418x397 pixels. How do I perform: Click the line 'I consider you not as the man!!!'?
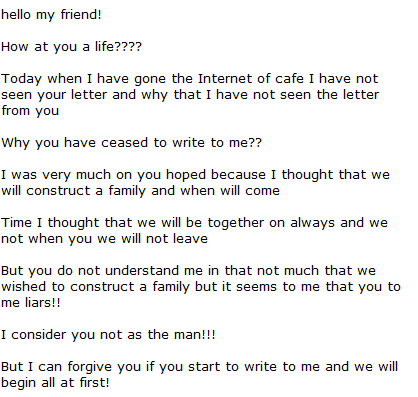[108, 335]
